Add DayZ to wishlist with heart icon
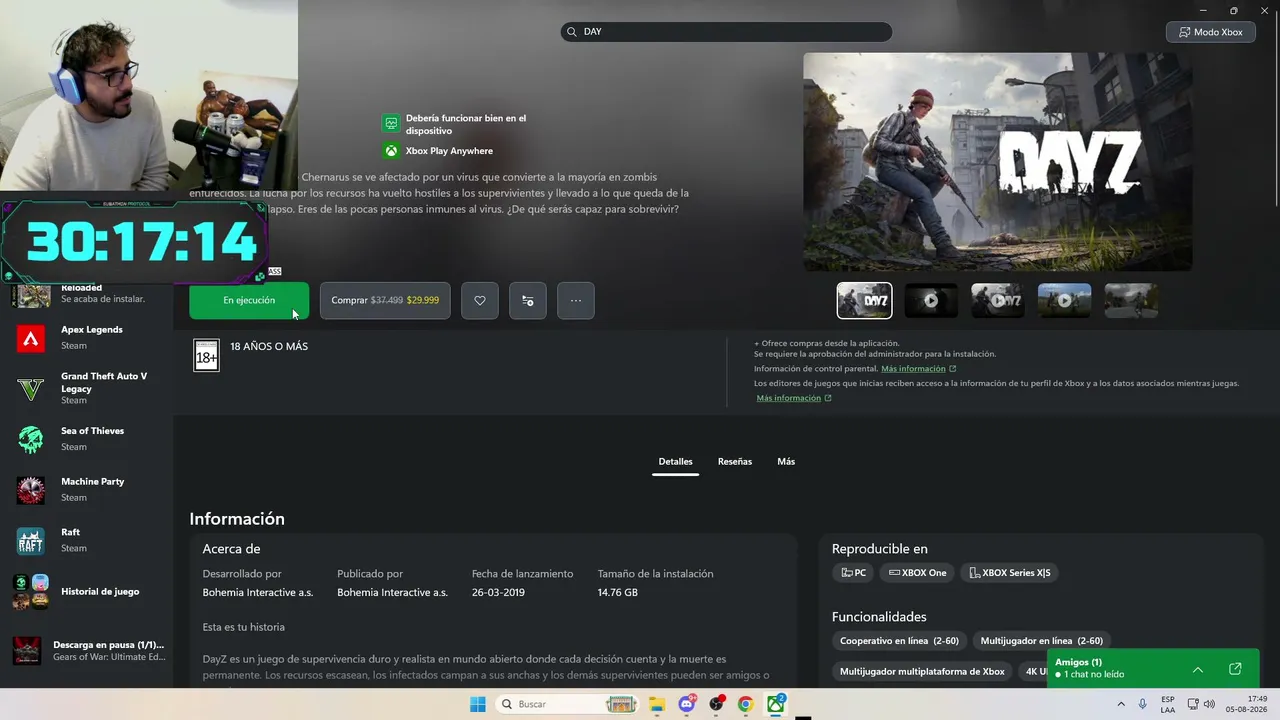This screenshot has width=1280, height=720. pos(480,300)
